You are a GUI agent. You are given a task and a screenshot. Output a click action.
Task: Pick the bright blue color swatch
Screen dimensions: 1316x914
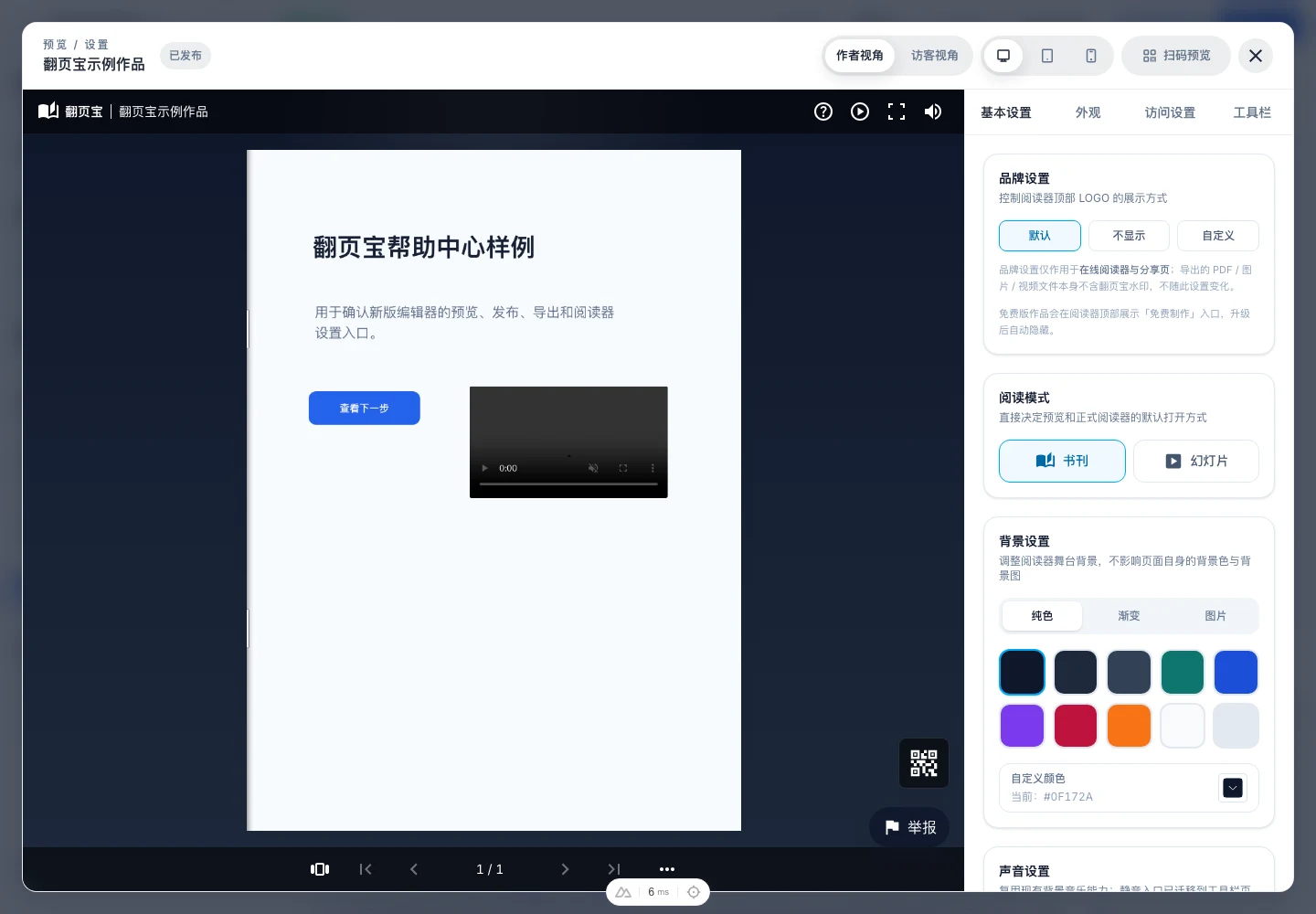click(x=1236, y=673)
